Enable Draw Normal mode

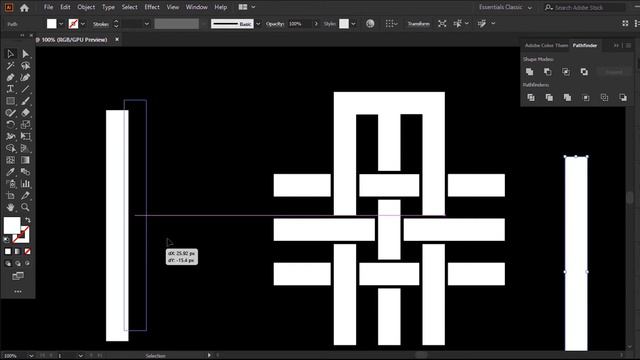click(x=8, y=264)
